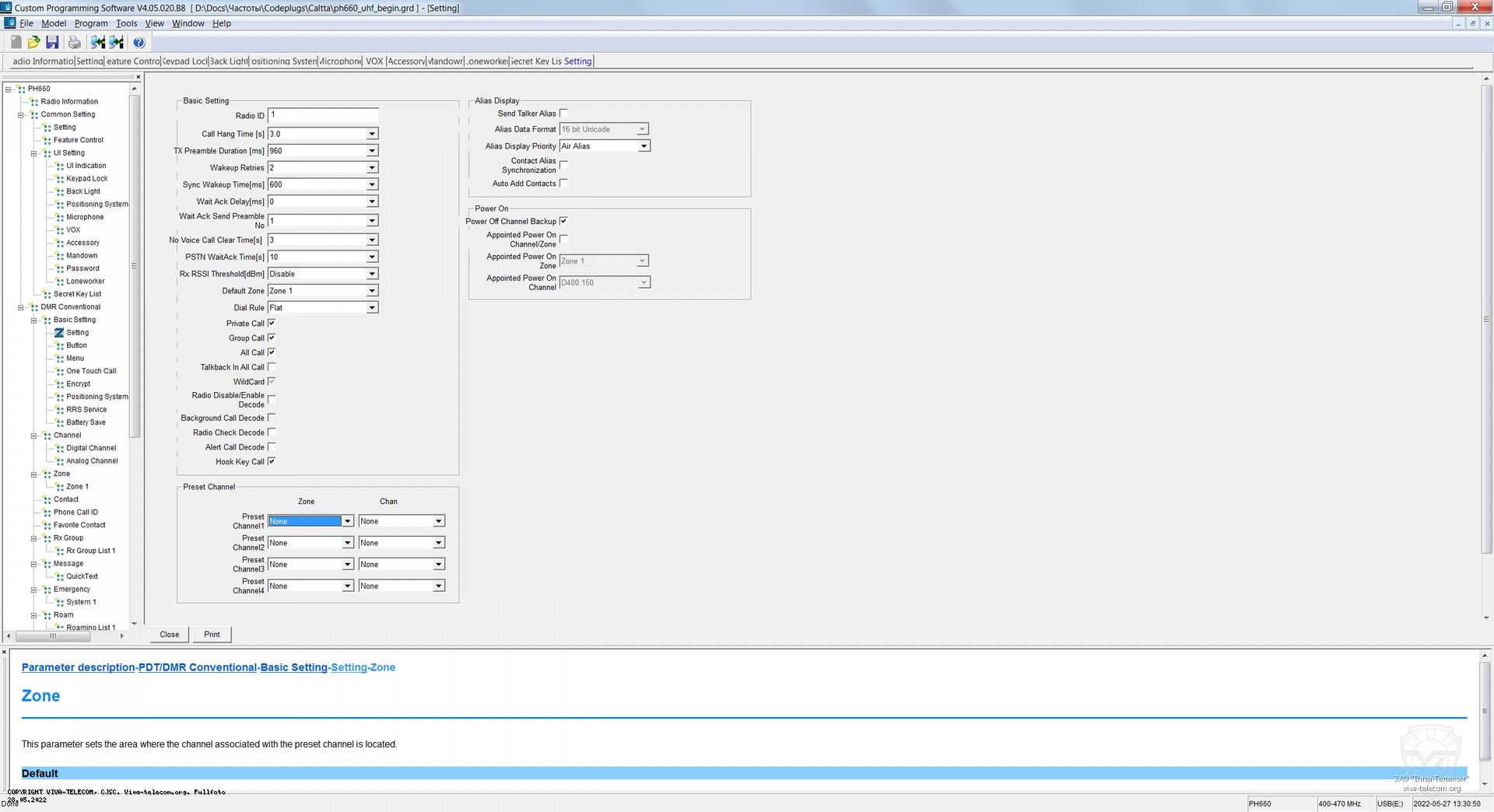Image resolution: width=1494 pixels, height=812 pixels.
Task: Click the Setting node icon under Basic Setting
Action: (59, 333)
